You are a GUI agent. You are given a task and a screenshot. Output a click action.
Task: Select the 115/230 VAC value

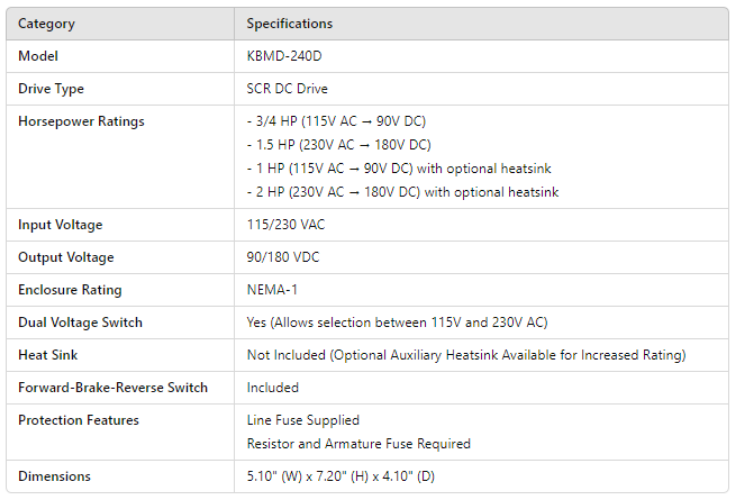pyautogui.click(x=286, y=225)
